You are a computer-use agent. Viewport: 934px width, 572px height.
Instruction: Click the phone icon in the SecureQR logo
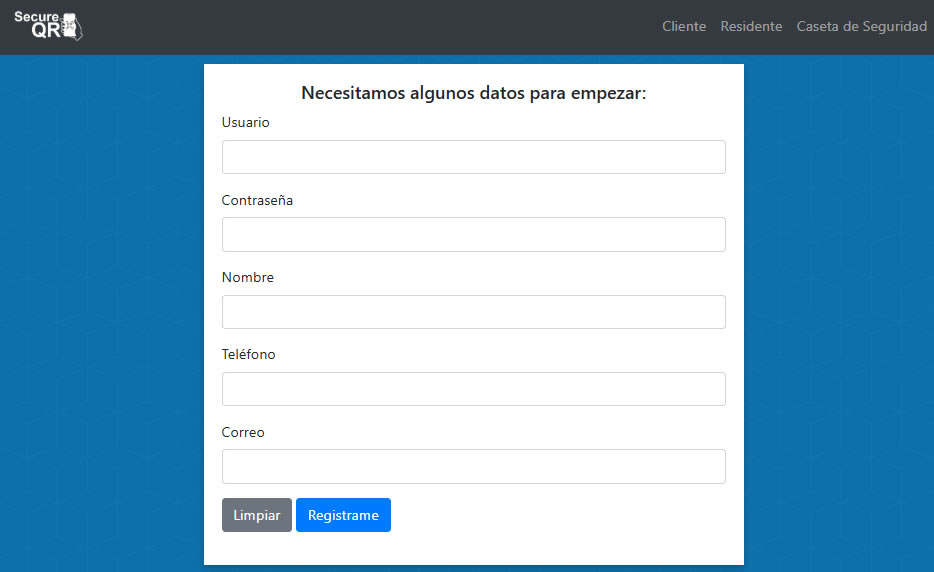(72, 27)
